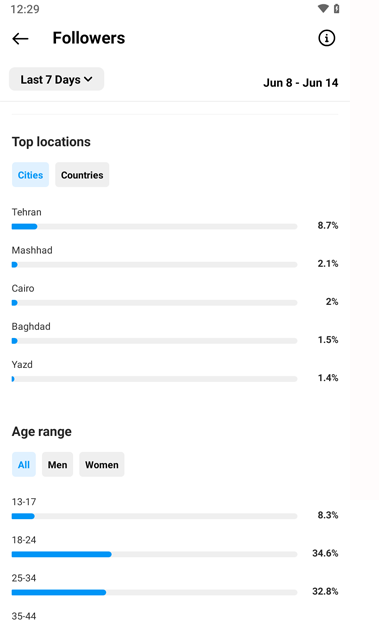Click the chevron next to Last 7 Days
The image size is (379, 622).
(88, 79)
